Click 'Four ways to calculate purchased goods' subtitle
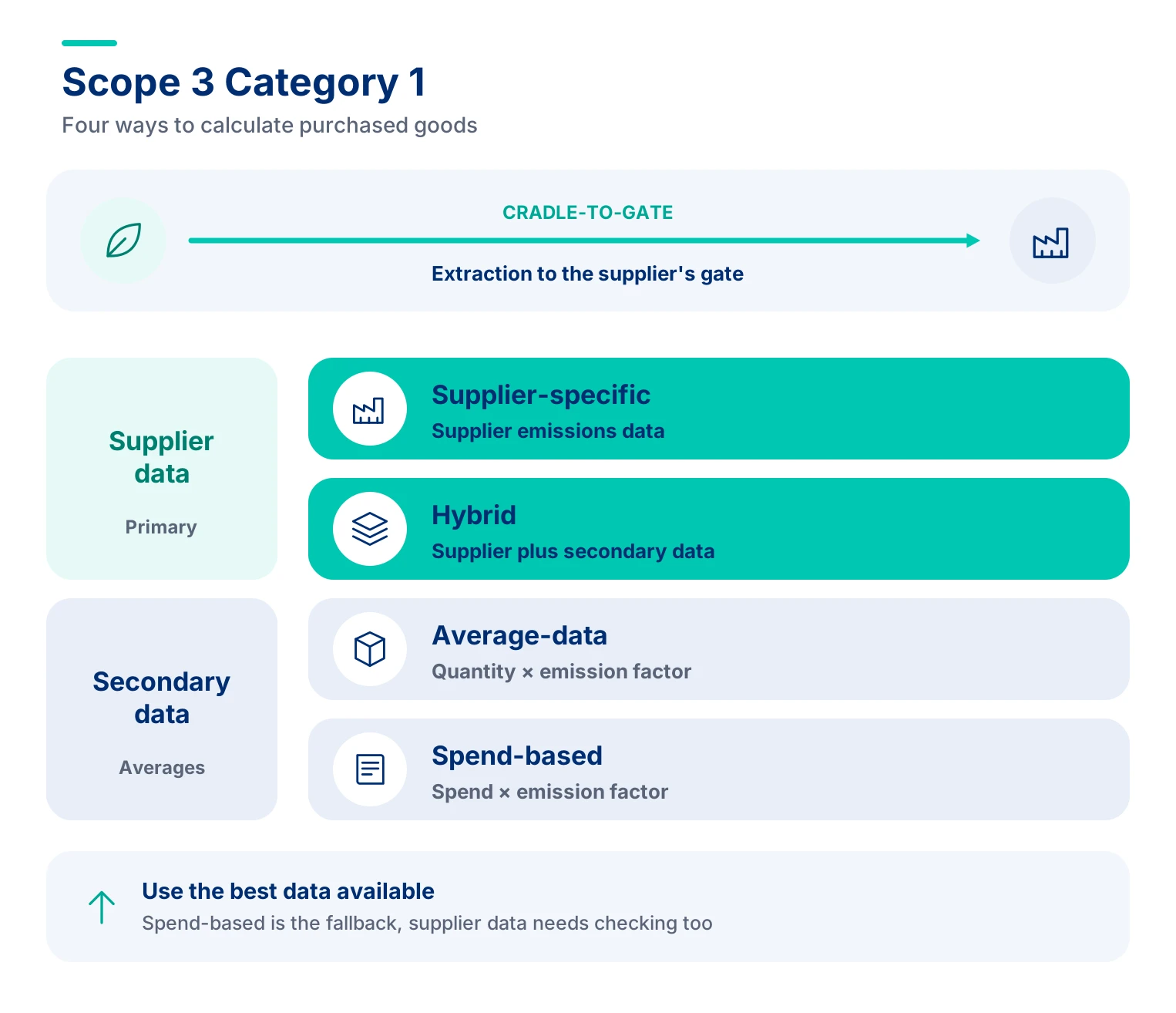This screenshot has width=1176, height=1013. (x=270, y=126)
